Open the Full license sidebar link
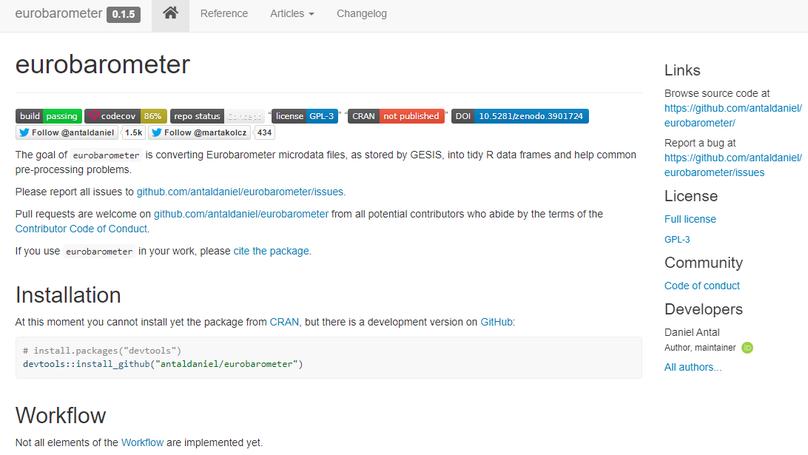This screenshot has width=808, height=455. point(690,219)
